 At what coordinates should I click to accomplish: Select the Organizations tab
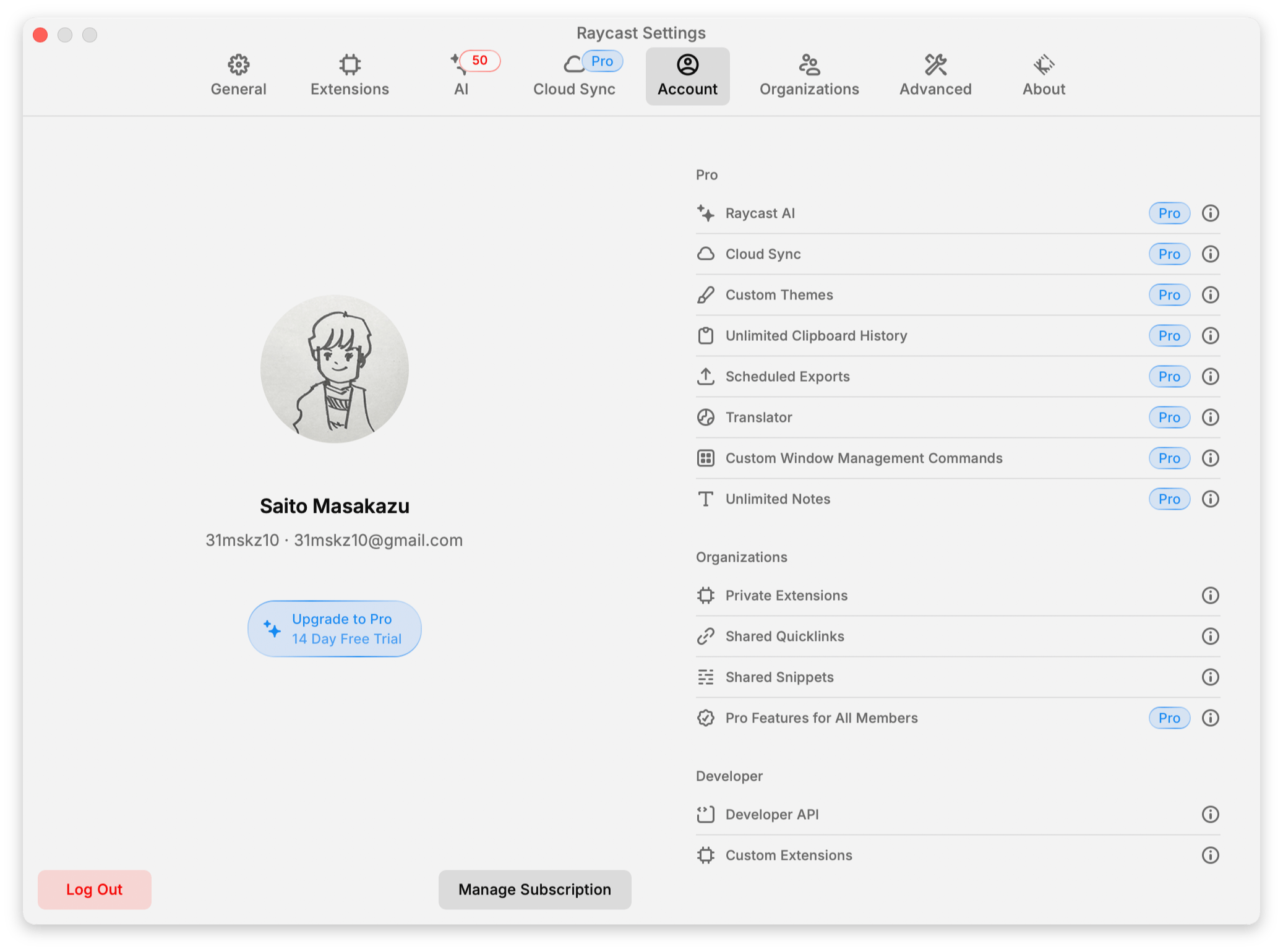pos(809,76)
